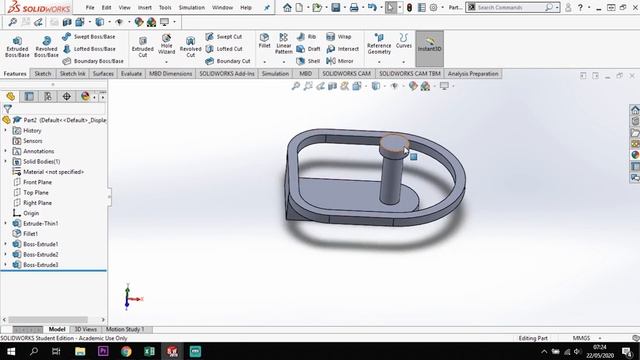Click the filter funnel icon in tree
Image resolution: width=640 pixels, height=360 pixels.
pyautogui.click(x=8, y=109)
